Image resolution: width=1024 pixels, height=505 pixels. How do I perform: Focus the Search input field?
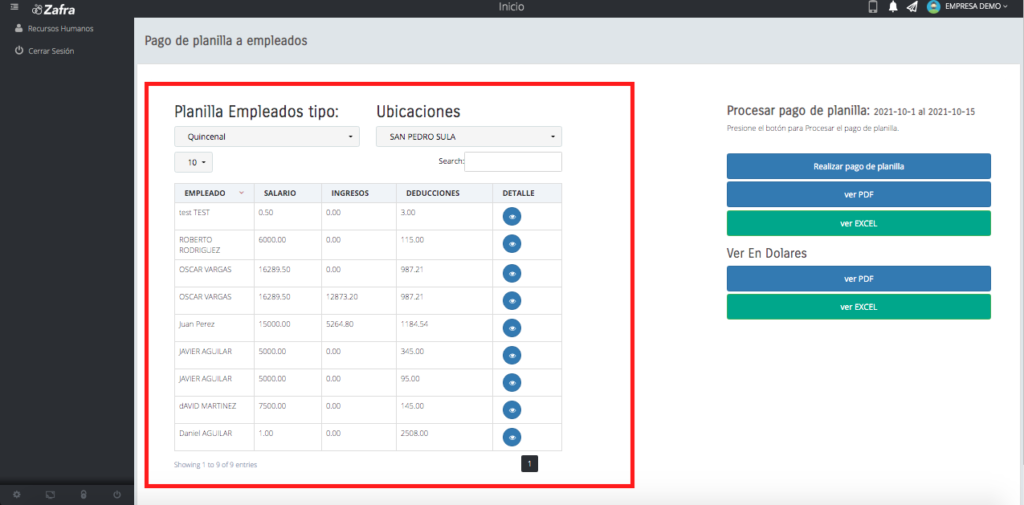[x=513, y=161]
